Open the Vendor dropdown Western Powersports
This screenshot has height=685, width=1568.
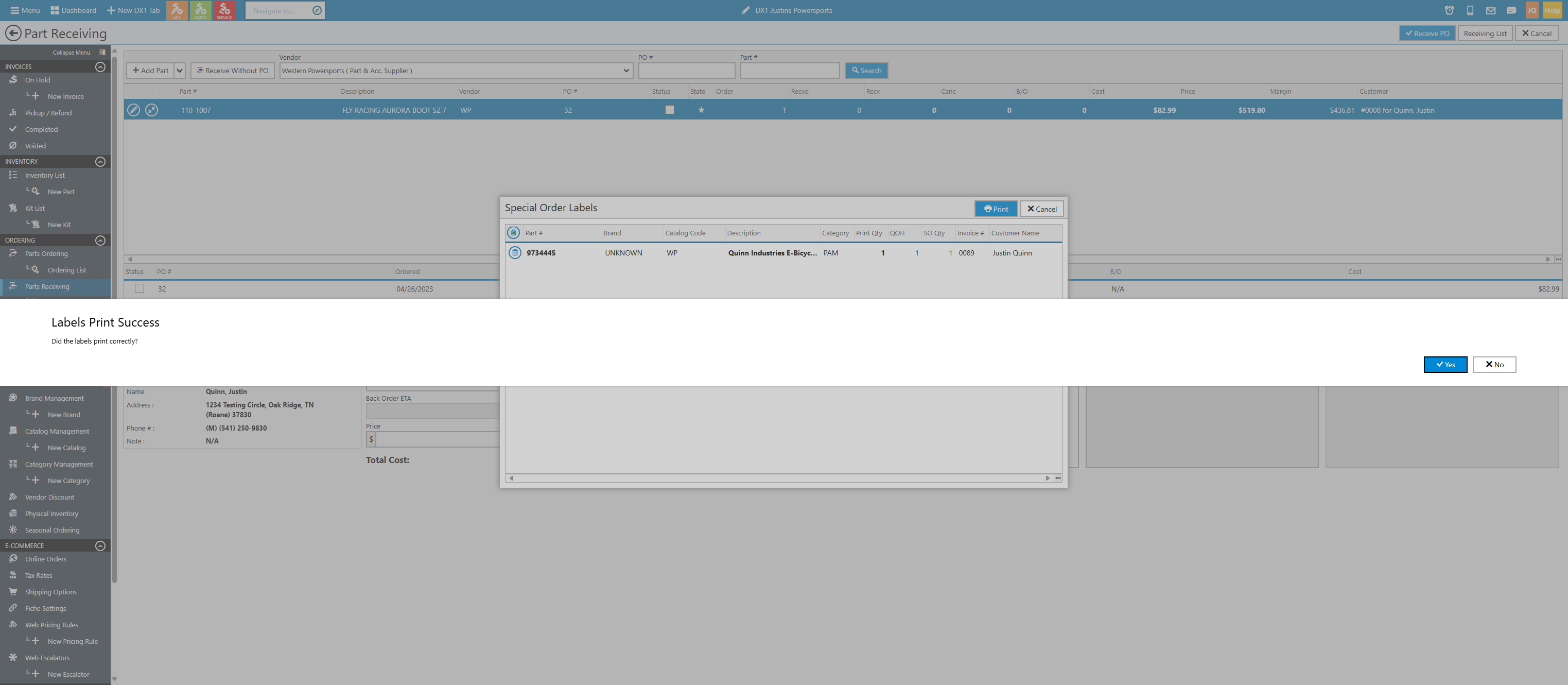tap(456, 71)
